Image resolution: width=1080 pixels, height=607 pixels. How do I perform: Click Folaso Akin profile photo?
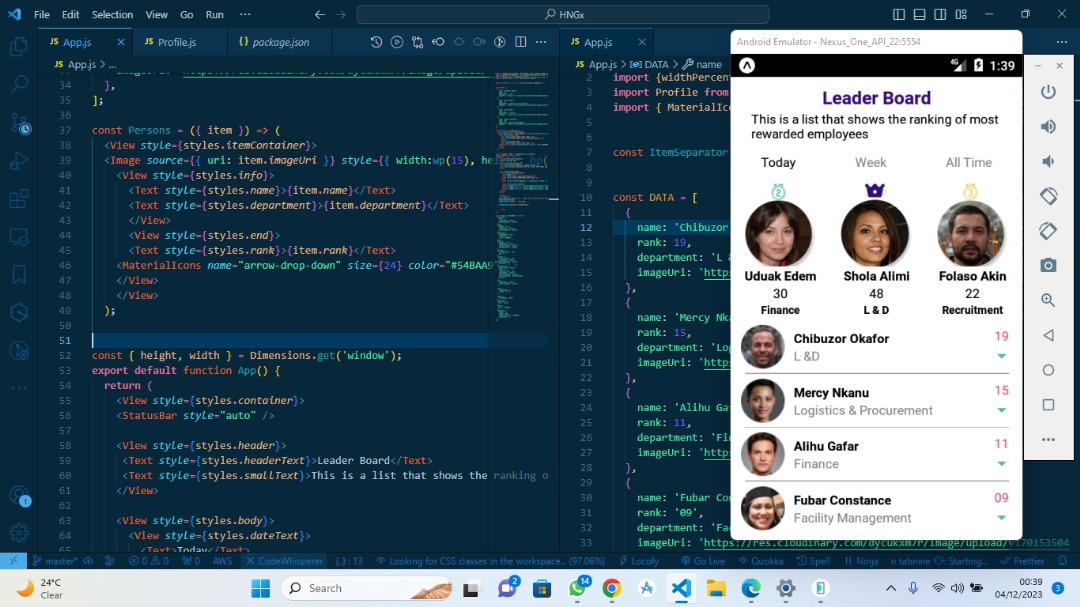click(970, 234)
